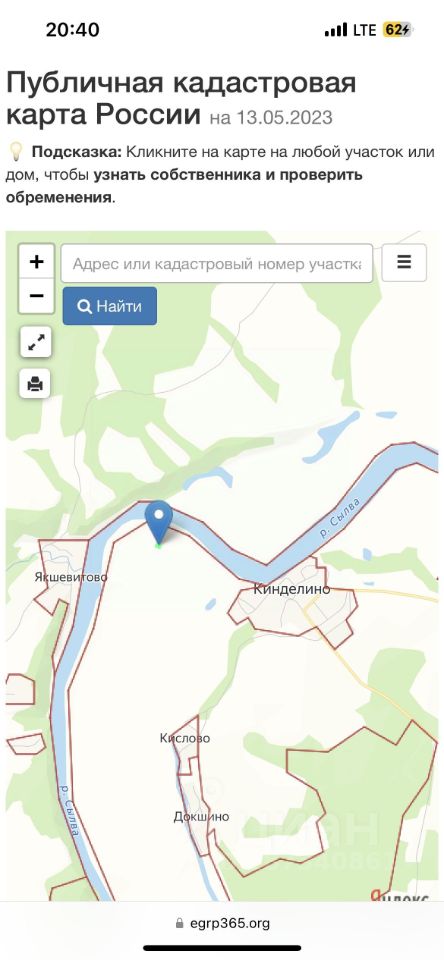444x960 pixels.
Task: Select the Кинделино settlement on map
Action: click(292, 590)
